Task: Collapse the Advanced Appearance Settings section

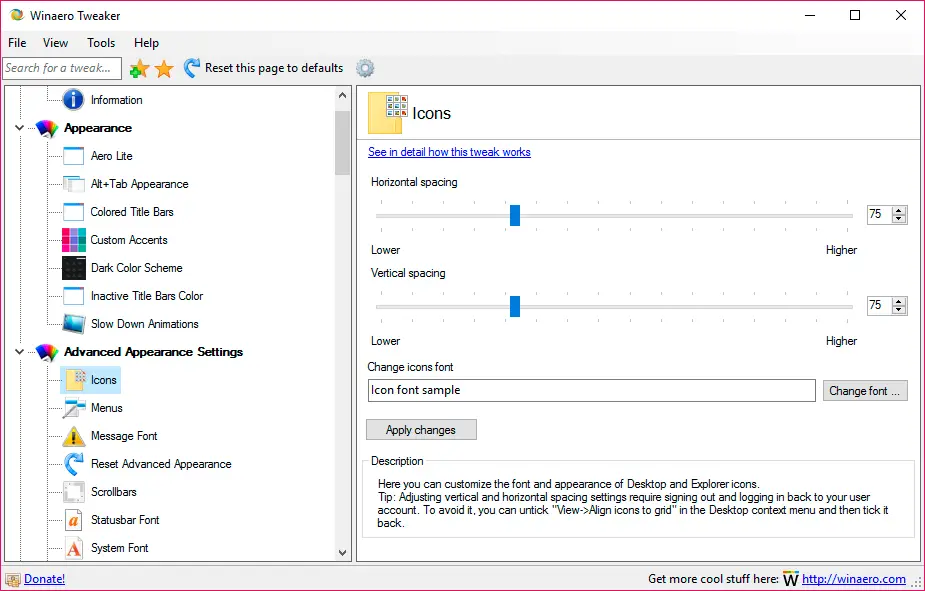Action: coord(19,352)
